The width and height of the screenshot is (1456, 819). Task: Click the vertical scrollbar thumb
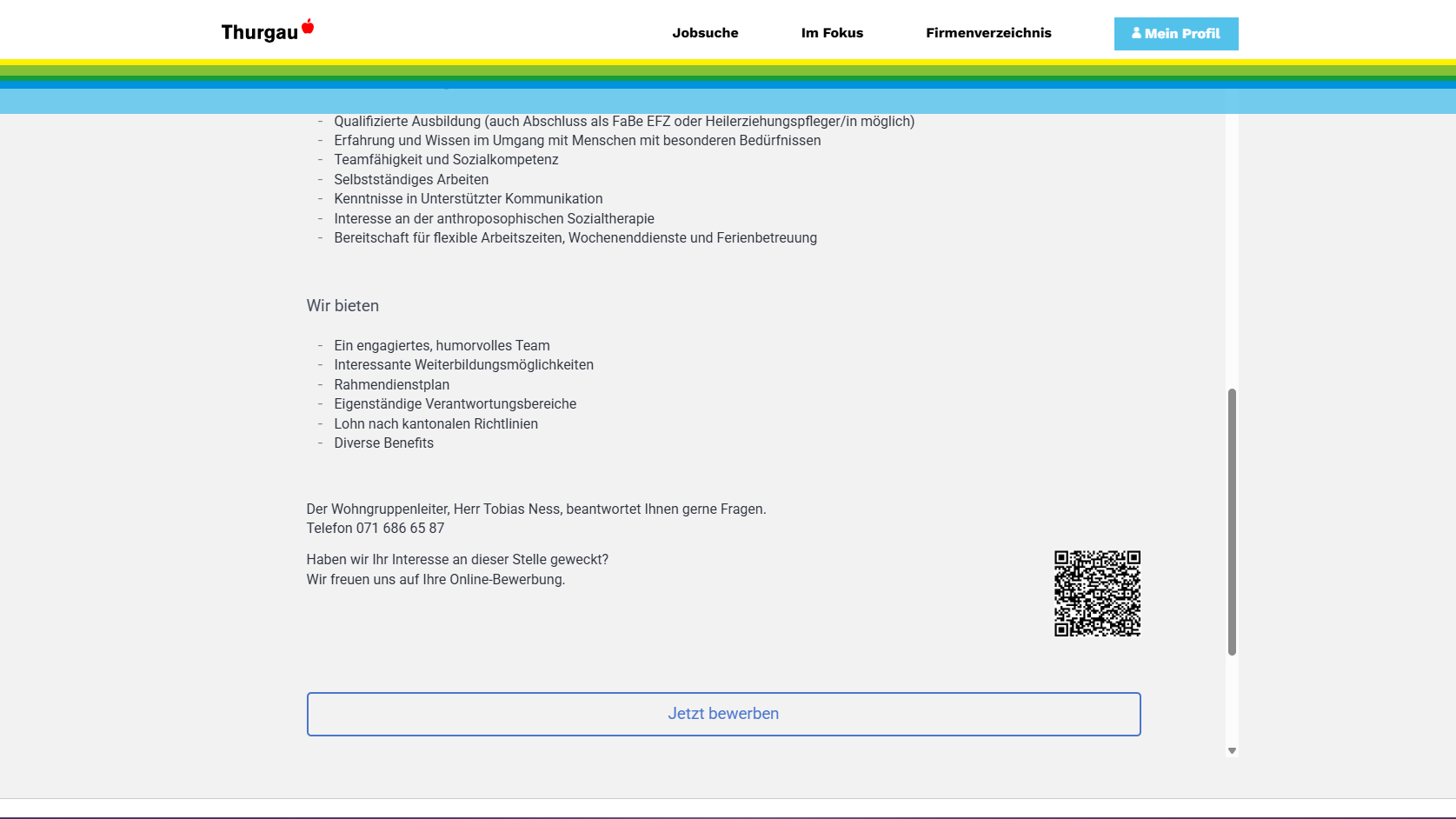[1232, 522]
